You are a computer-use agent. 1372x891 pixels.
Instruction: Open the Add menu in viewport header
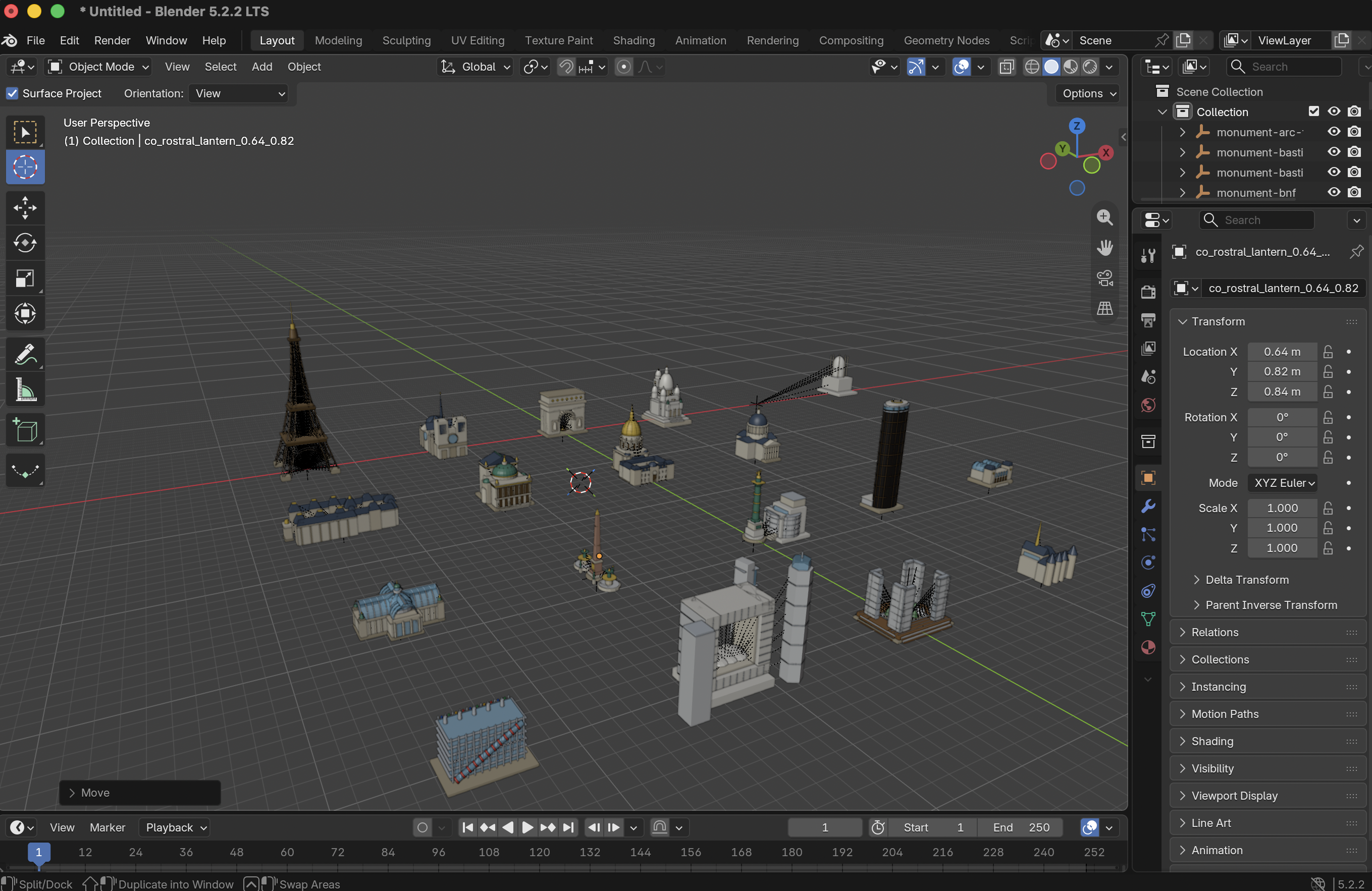261,67
